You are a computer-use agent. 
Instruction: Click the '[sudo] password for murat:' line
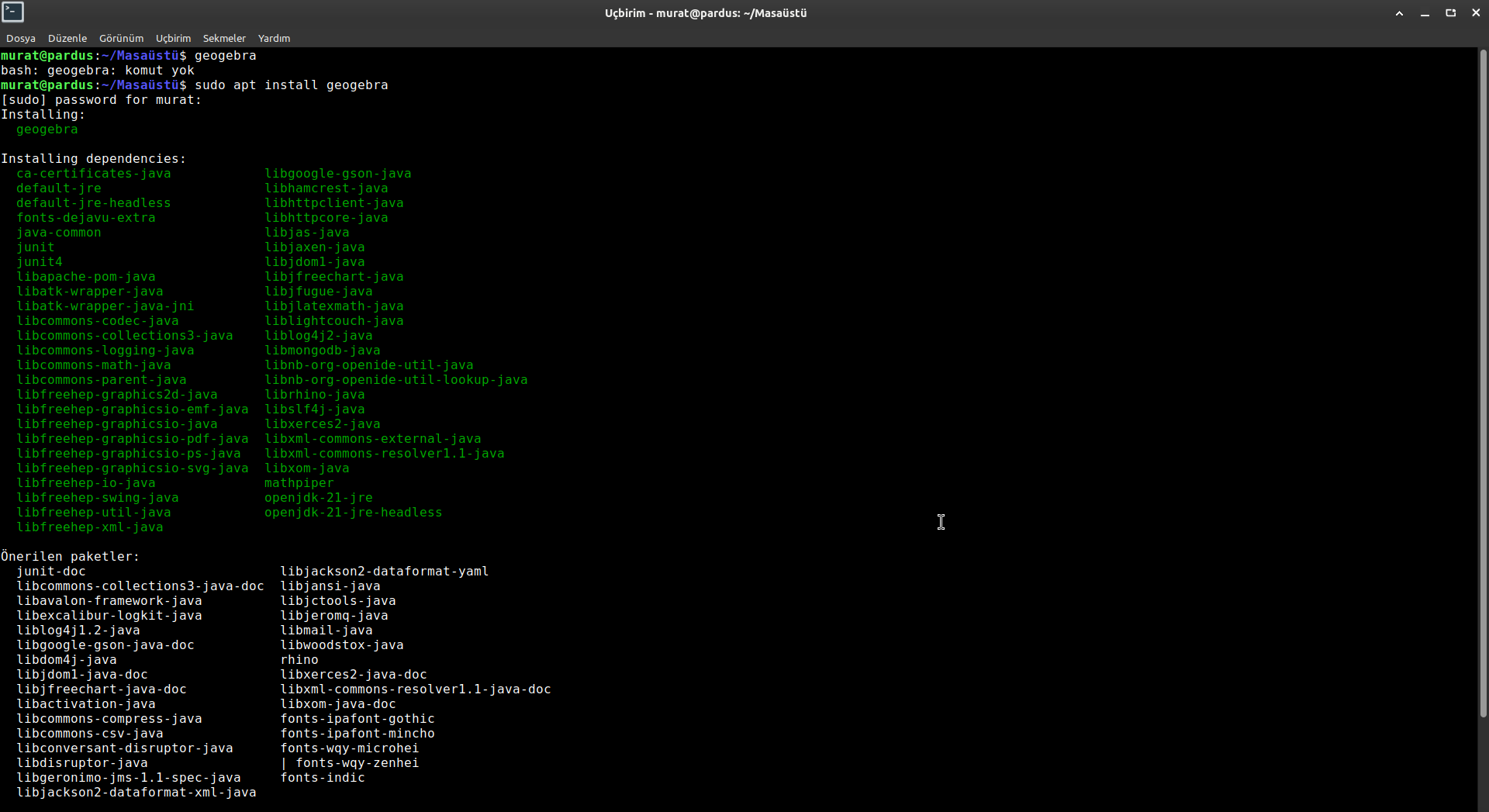pyautogui.click(x=102, y=100)
